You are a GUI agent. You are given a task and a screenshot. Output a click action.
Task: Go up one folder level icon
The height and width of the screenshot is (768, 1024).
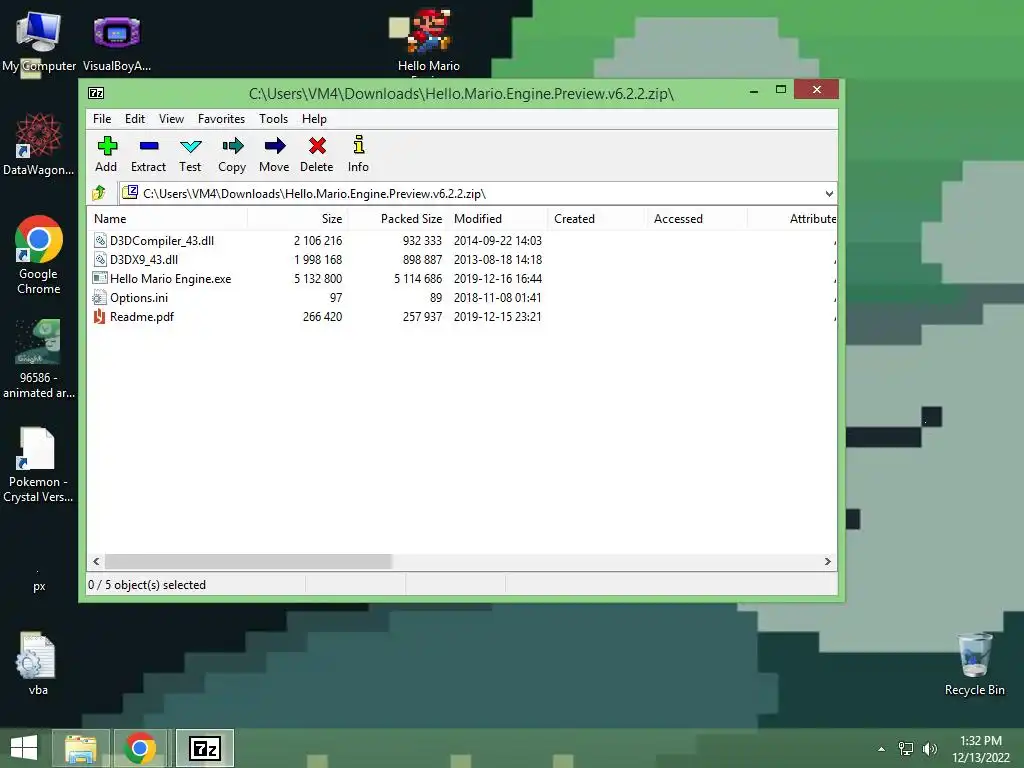pyautogui.click(x=99, y=193)
